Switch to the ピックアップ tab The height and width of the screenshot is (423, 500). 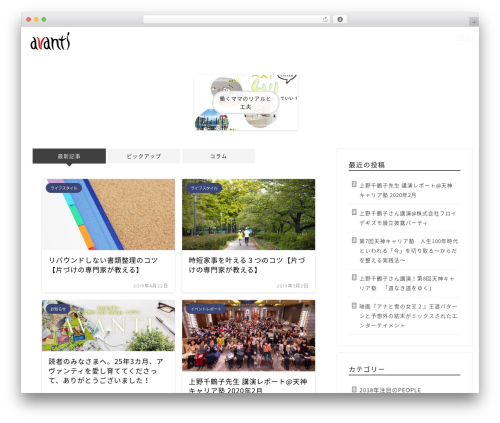coord(144,156)
